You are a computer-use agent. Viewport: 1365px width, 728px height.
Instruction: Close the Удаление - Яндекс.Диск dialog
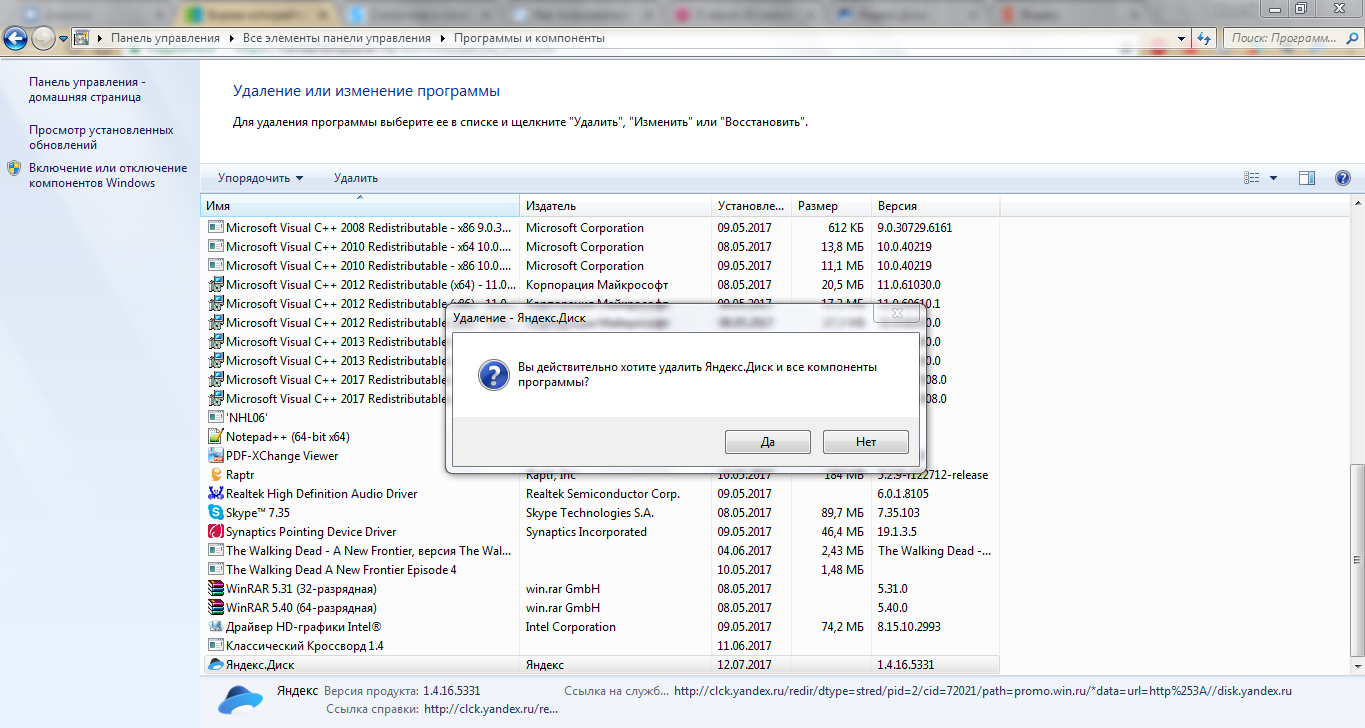point(896,313)
